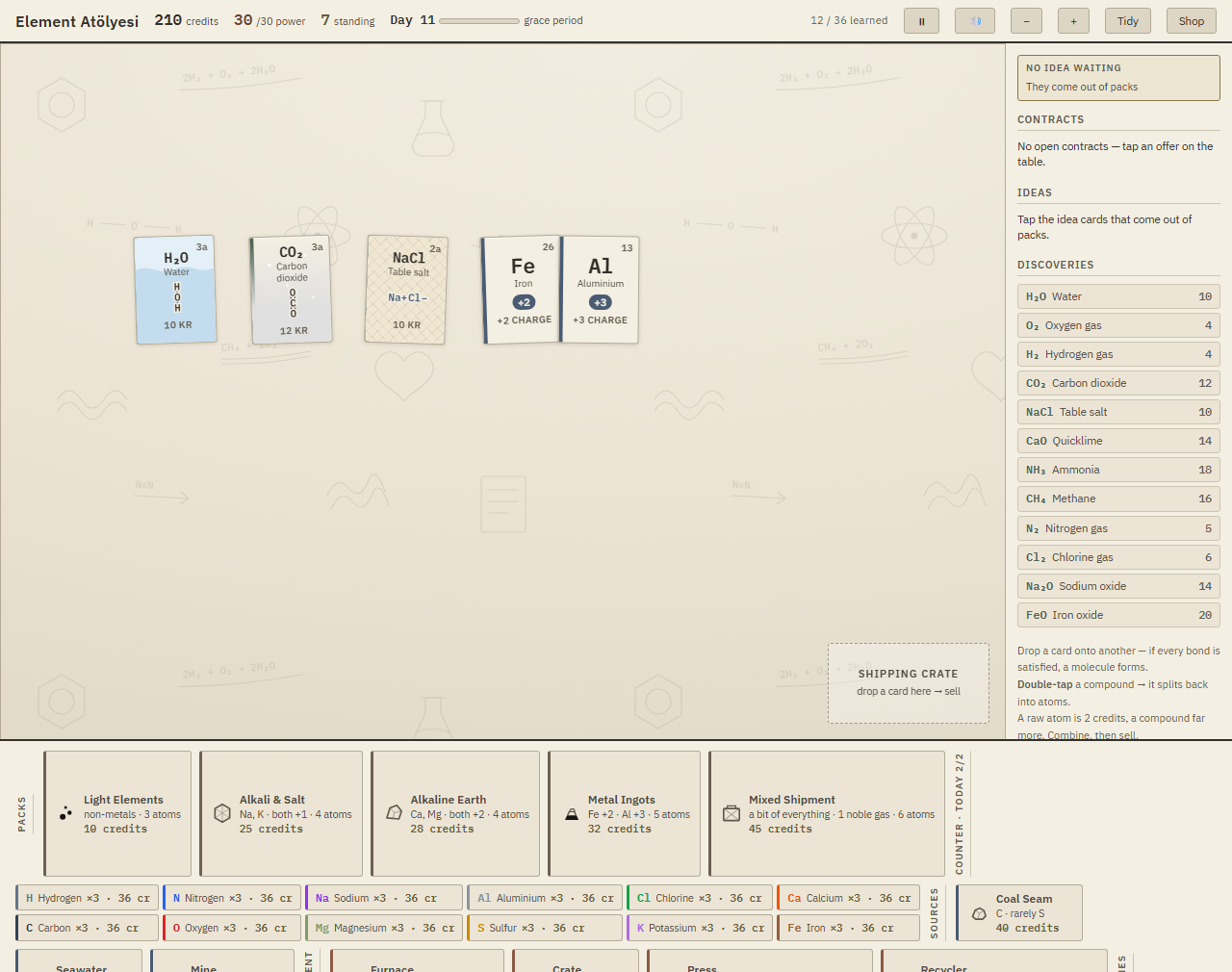The image size is (1232, 972).
Task: Buy the Light Elements pack for 10 credits
Action: (117, 813)
